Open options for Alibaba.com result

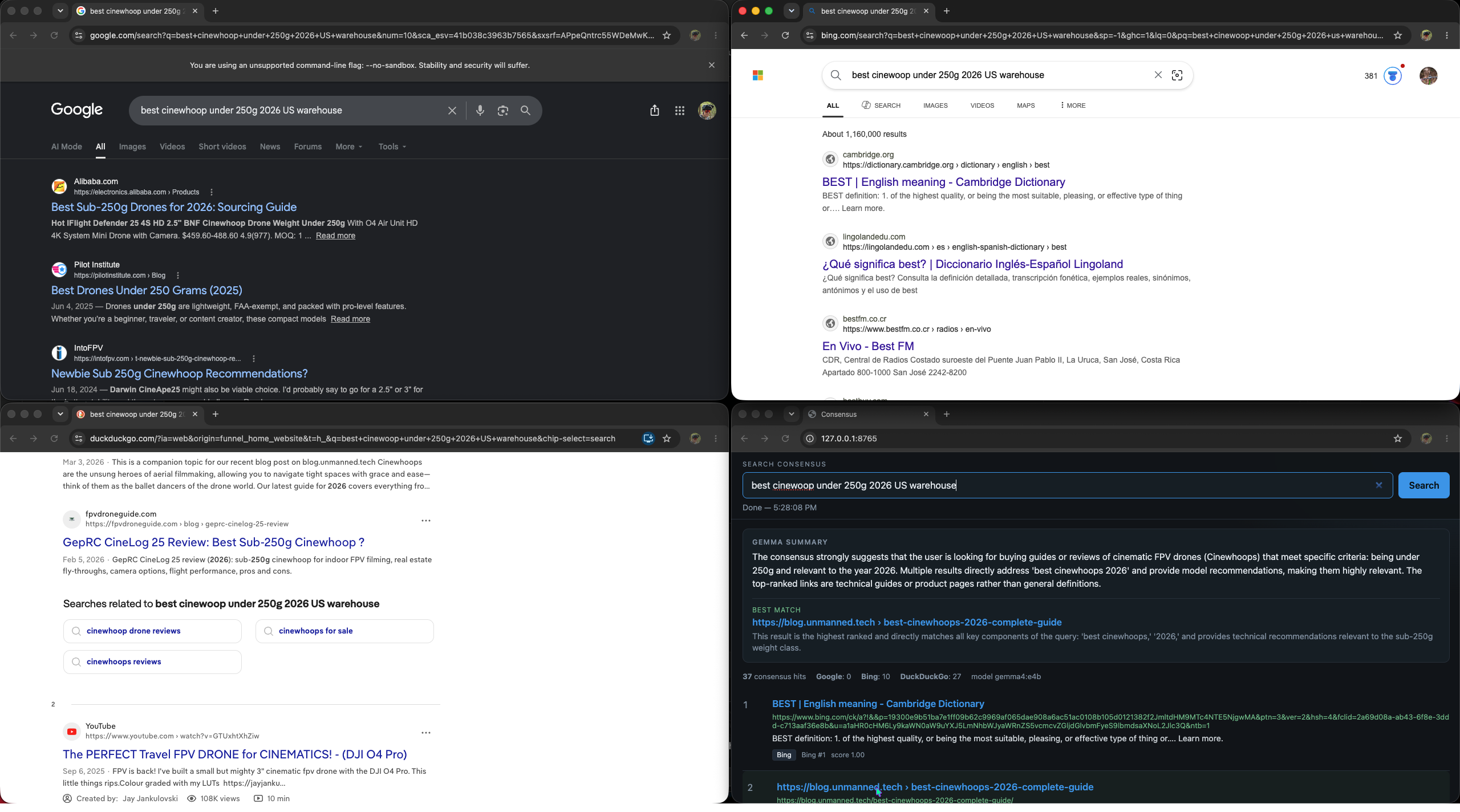pos(211,192)
